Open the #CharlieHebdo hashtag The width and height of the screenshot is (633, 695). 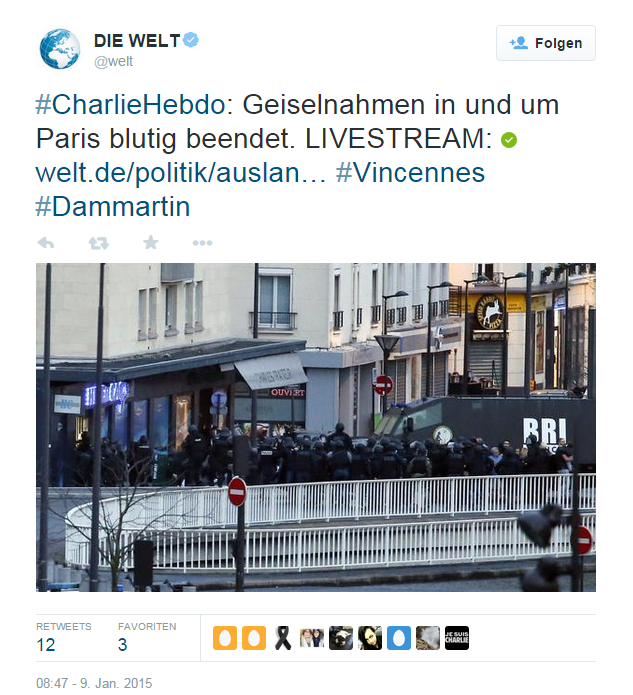[131, 105]
